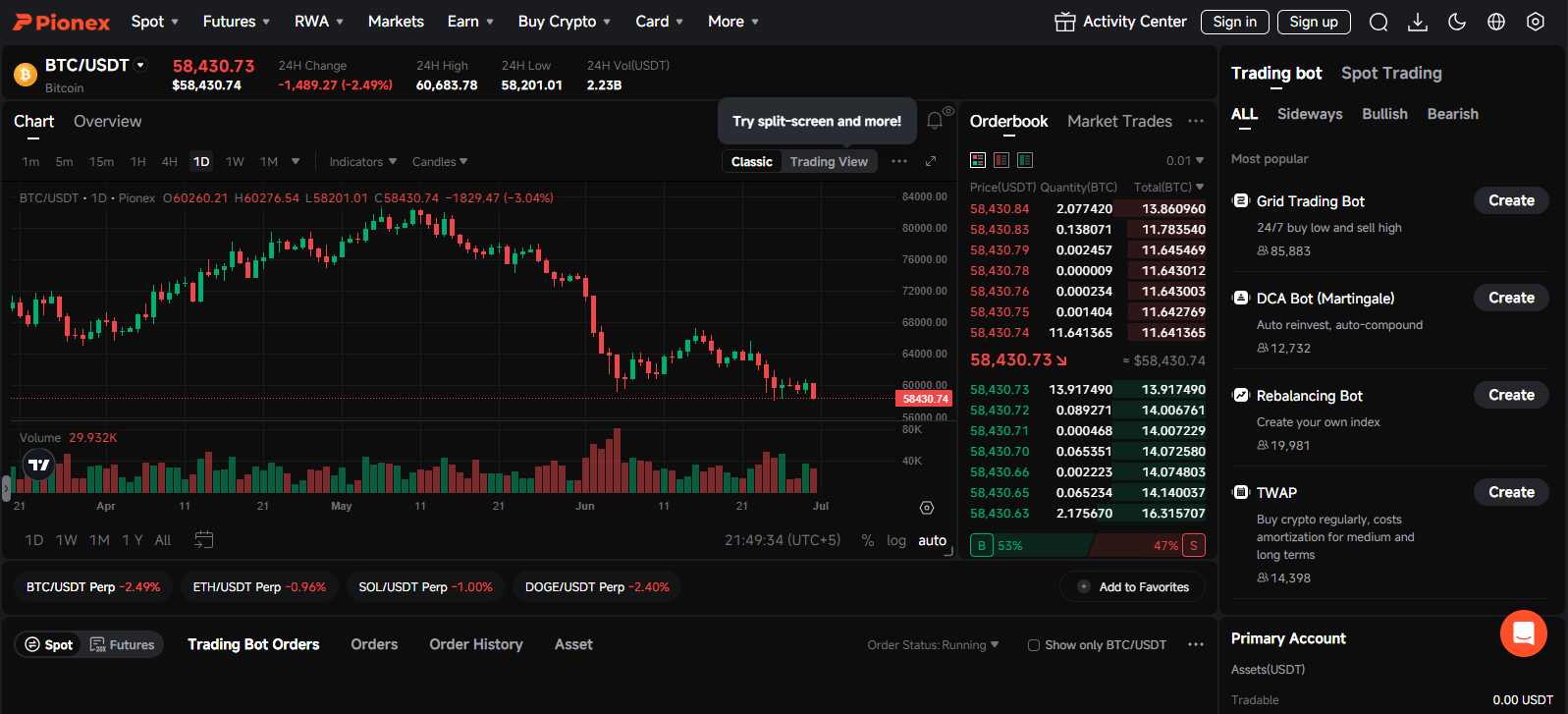Switch chart to Trading View mode
The height and width of the screenshot is (714, 1568).
click(829, 162)
